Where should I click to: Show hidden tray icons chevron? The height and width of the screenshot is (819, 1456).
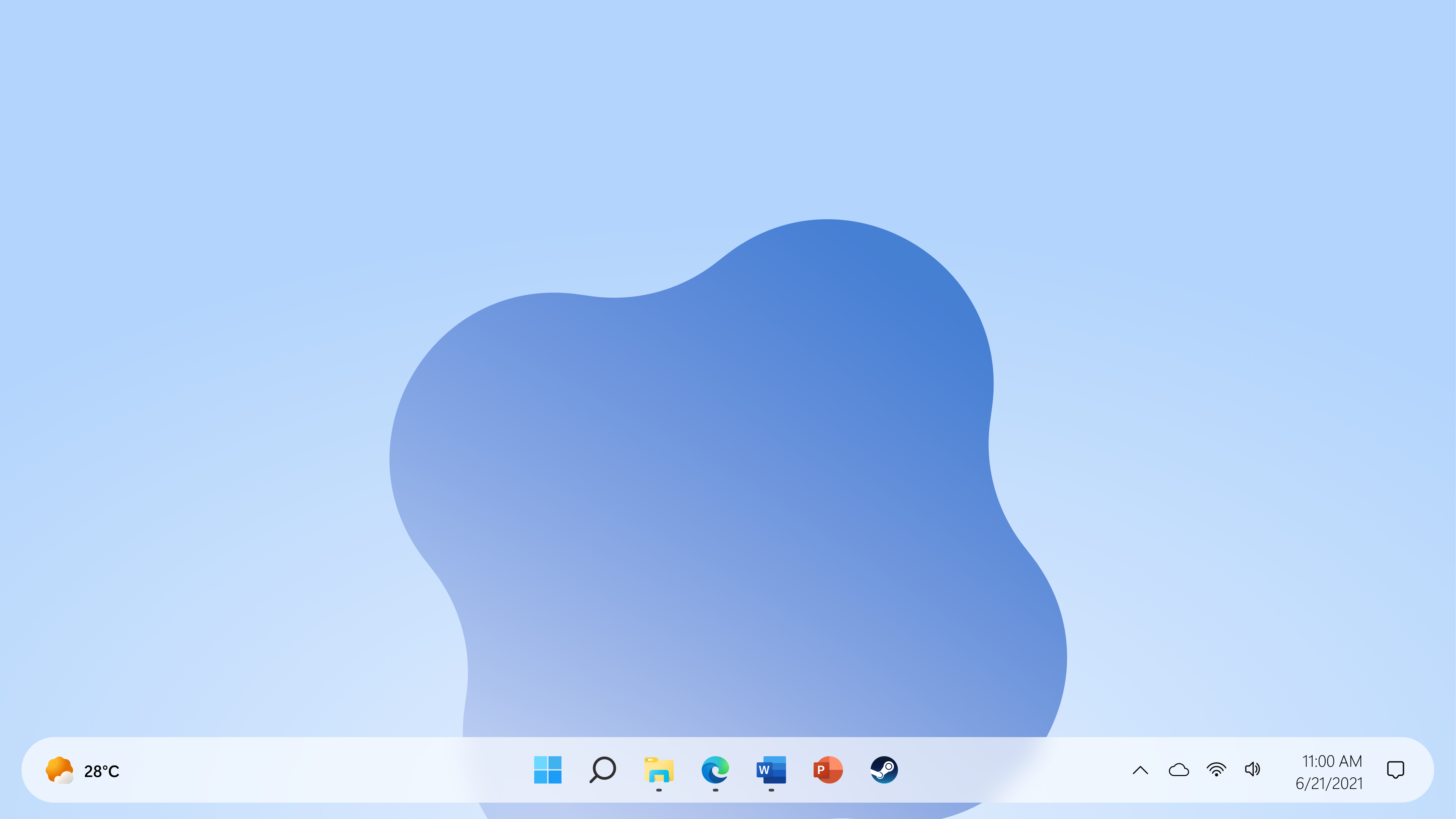click(x=1141, y=770)
